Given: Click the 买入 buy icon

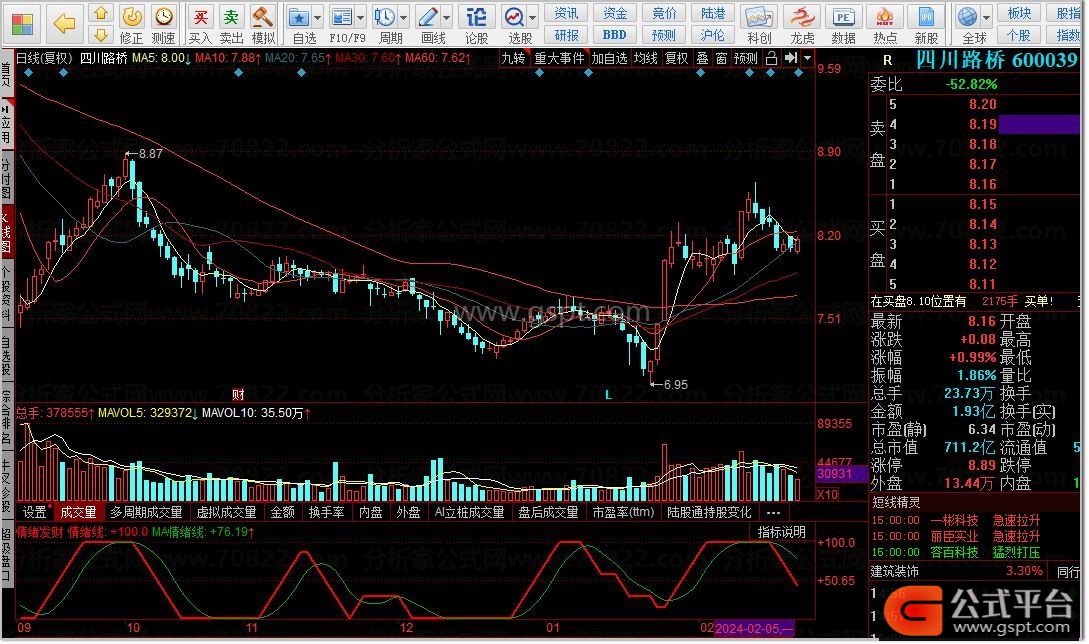Looking at the screenshot, I should click(200, 24).
